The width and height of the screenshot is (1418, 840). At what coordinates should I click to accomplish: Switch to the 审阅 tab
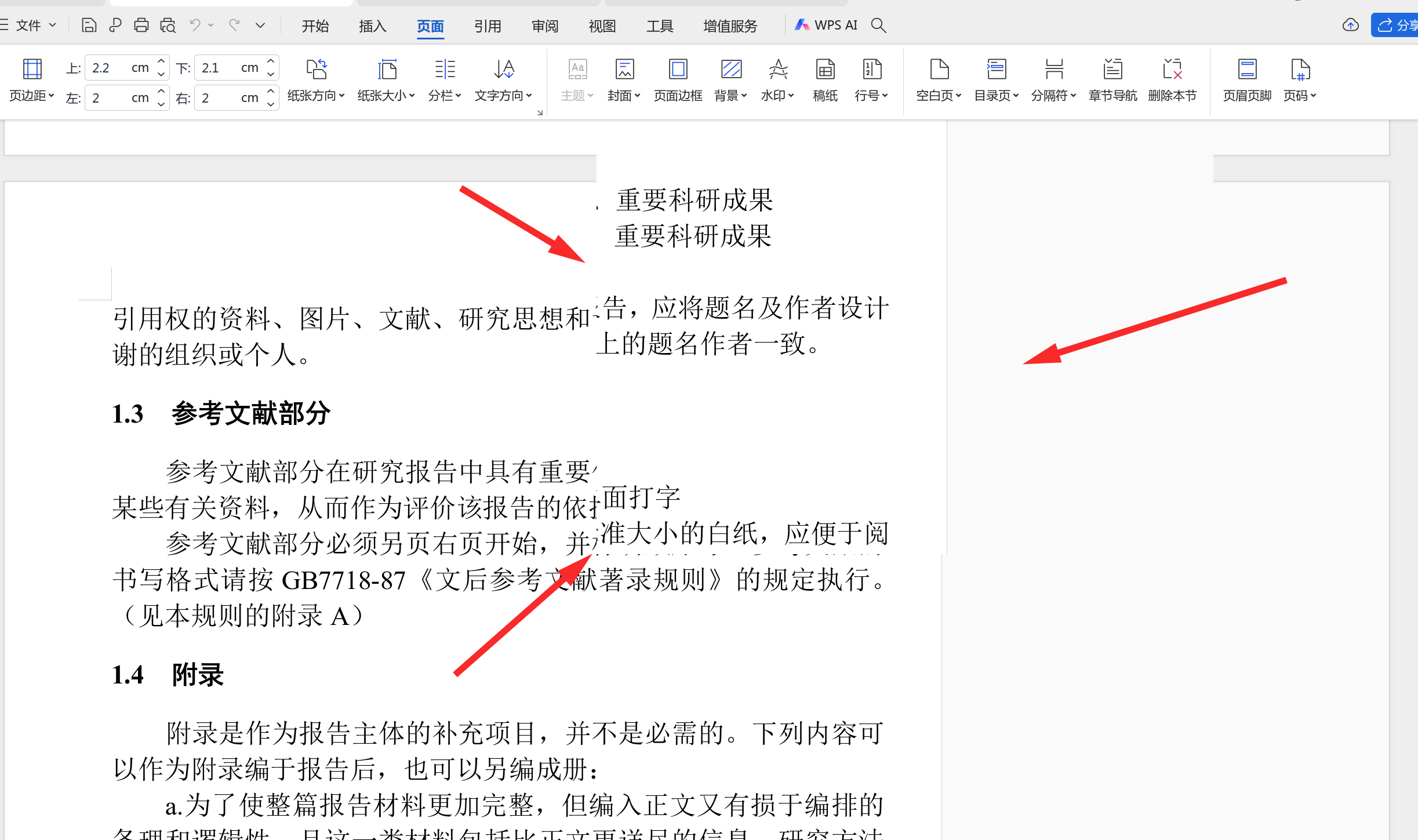point(545,26)
